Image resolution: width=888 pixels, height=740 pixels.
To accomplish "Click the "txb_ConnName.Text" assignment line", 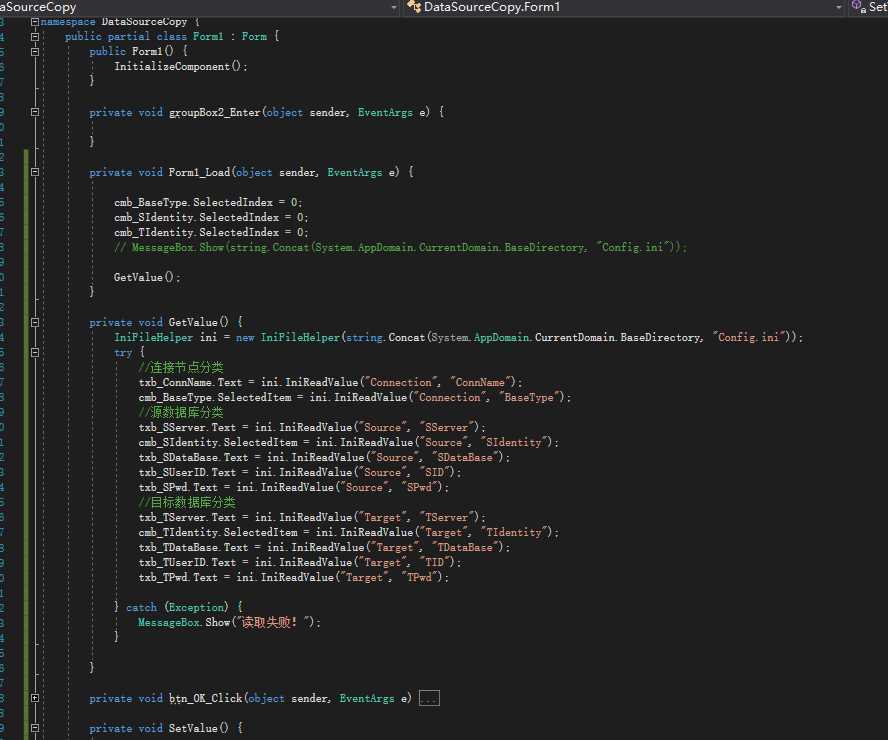I will (x=330, y=382).
